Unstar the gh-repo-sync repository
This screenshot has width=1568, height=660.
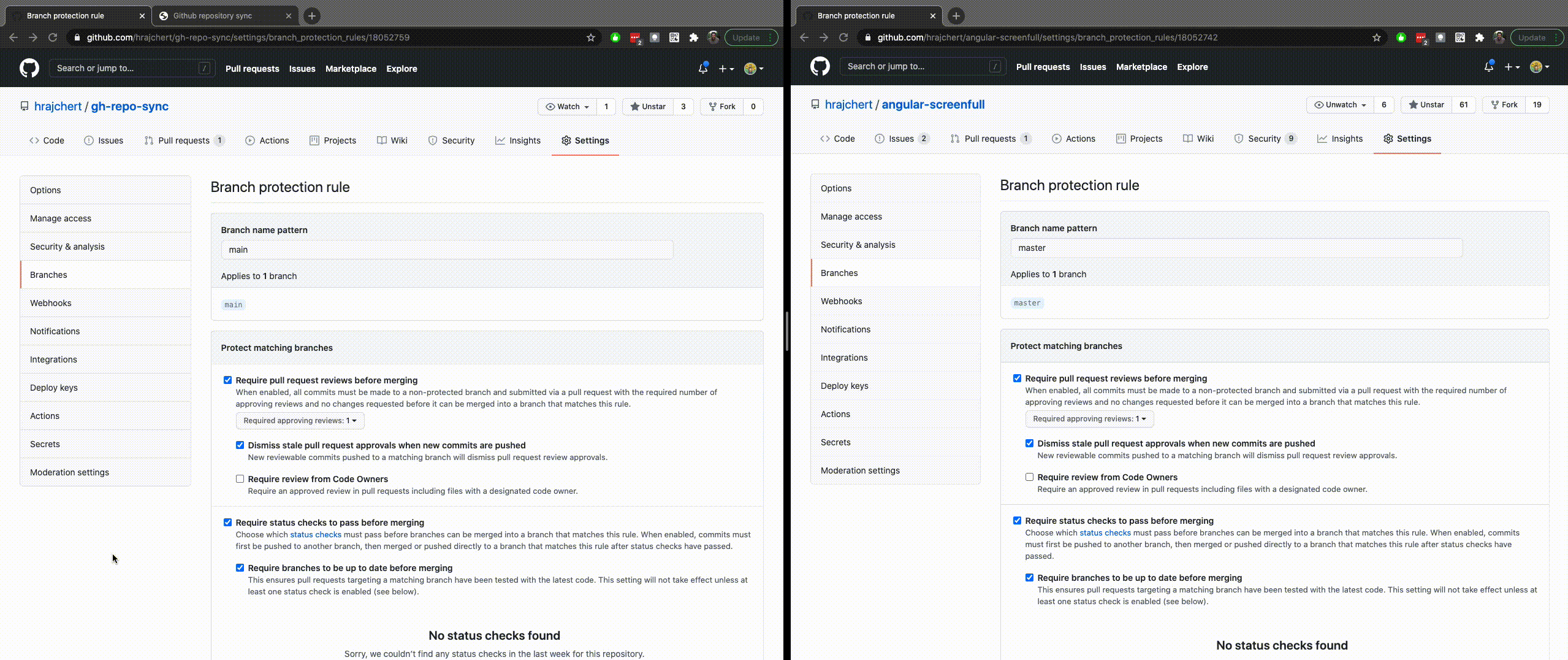point(648,107)
